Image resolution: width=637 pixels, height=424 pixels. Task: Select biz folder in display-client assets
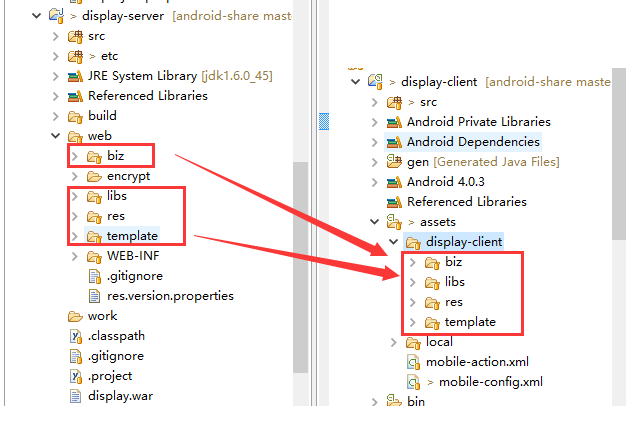click(453, 262)
